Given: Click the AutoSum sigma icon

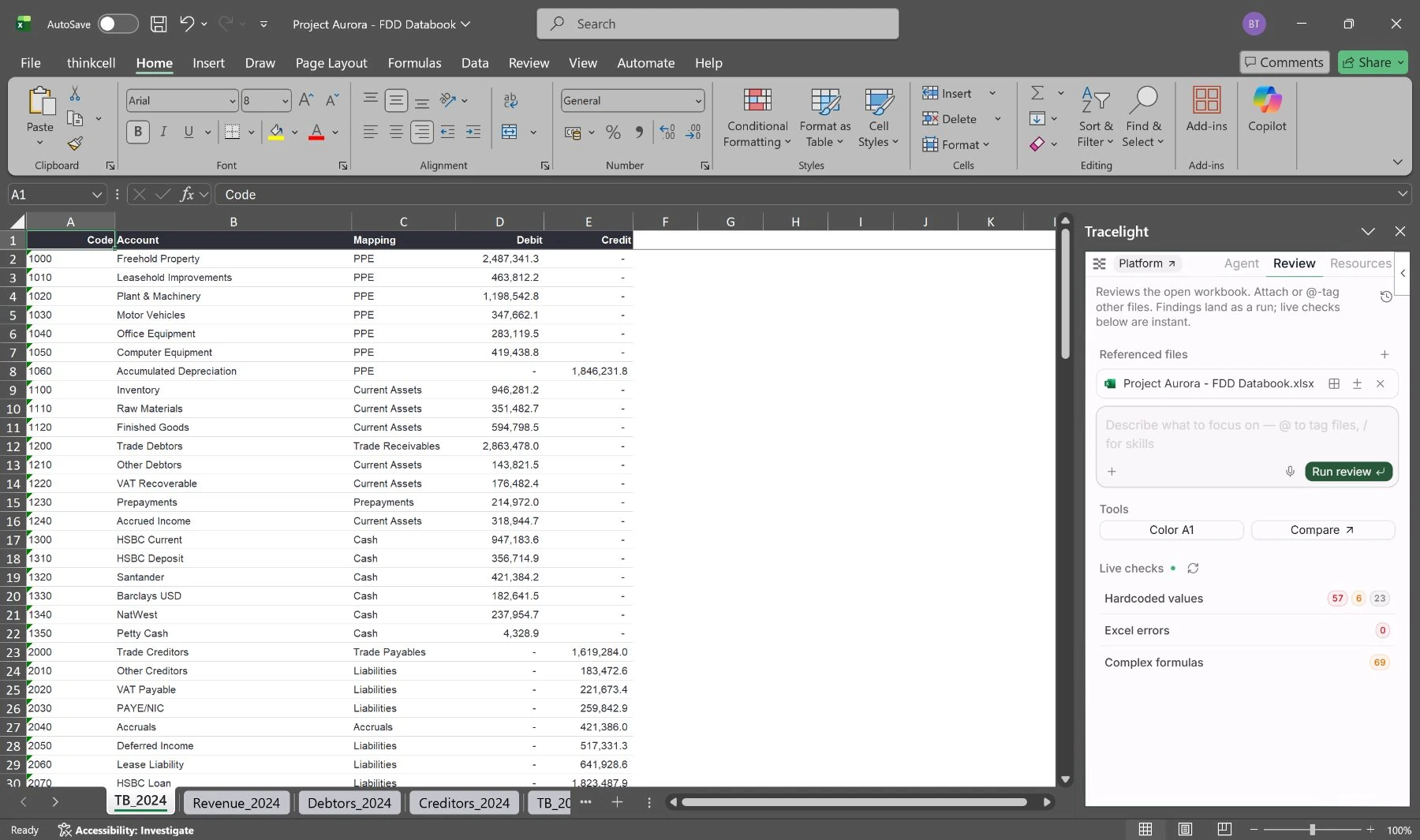Looking at the screenshot, I should 1037,93.
